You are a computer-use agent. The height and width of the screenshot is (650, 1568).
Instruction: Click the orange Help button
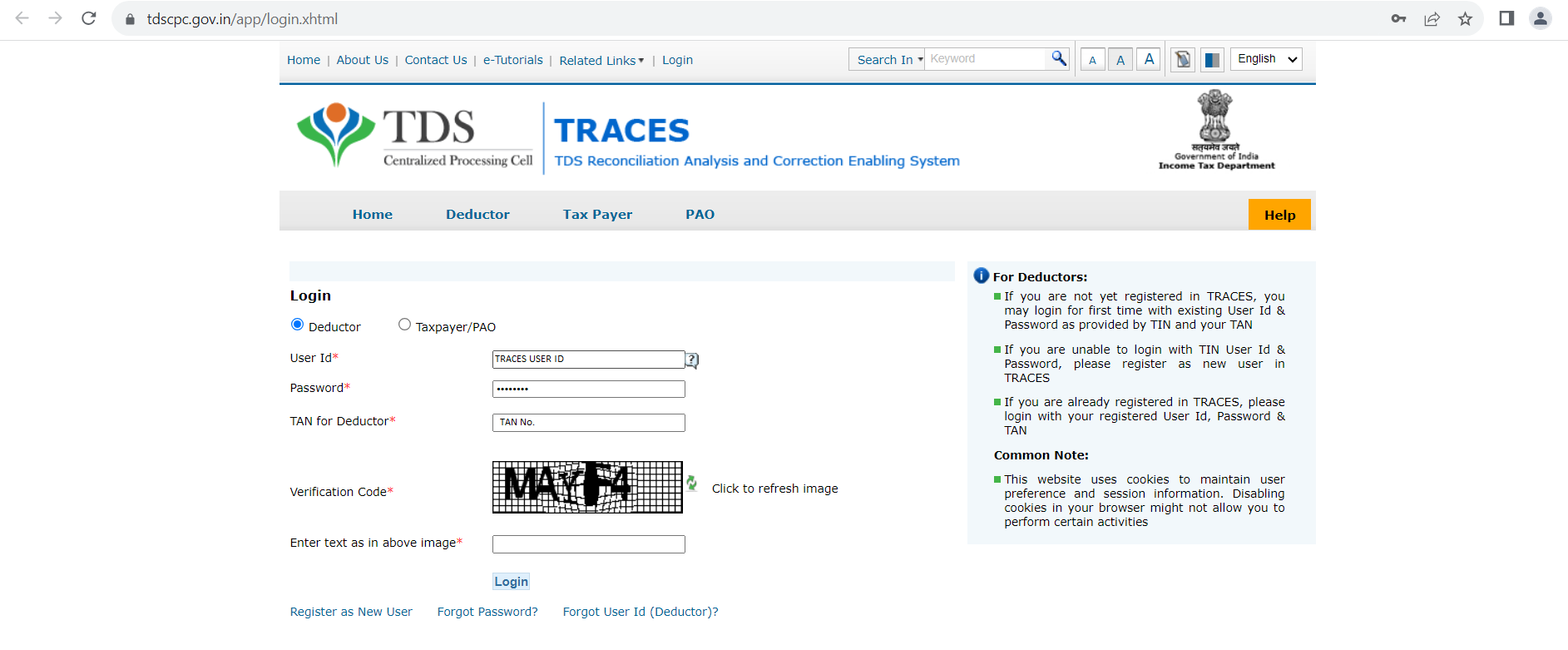click(x=1279, y=215)
